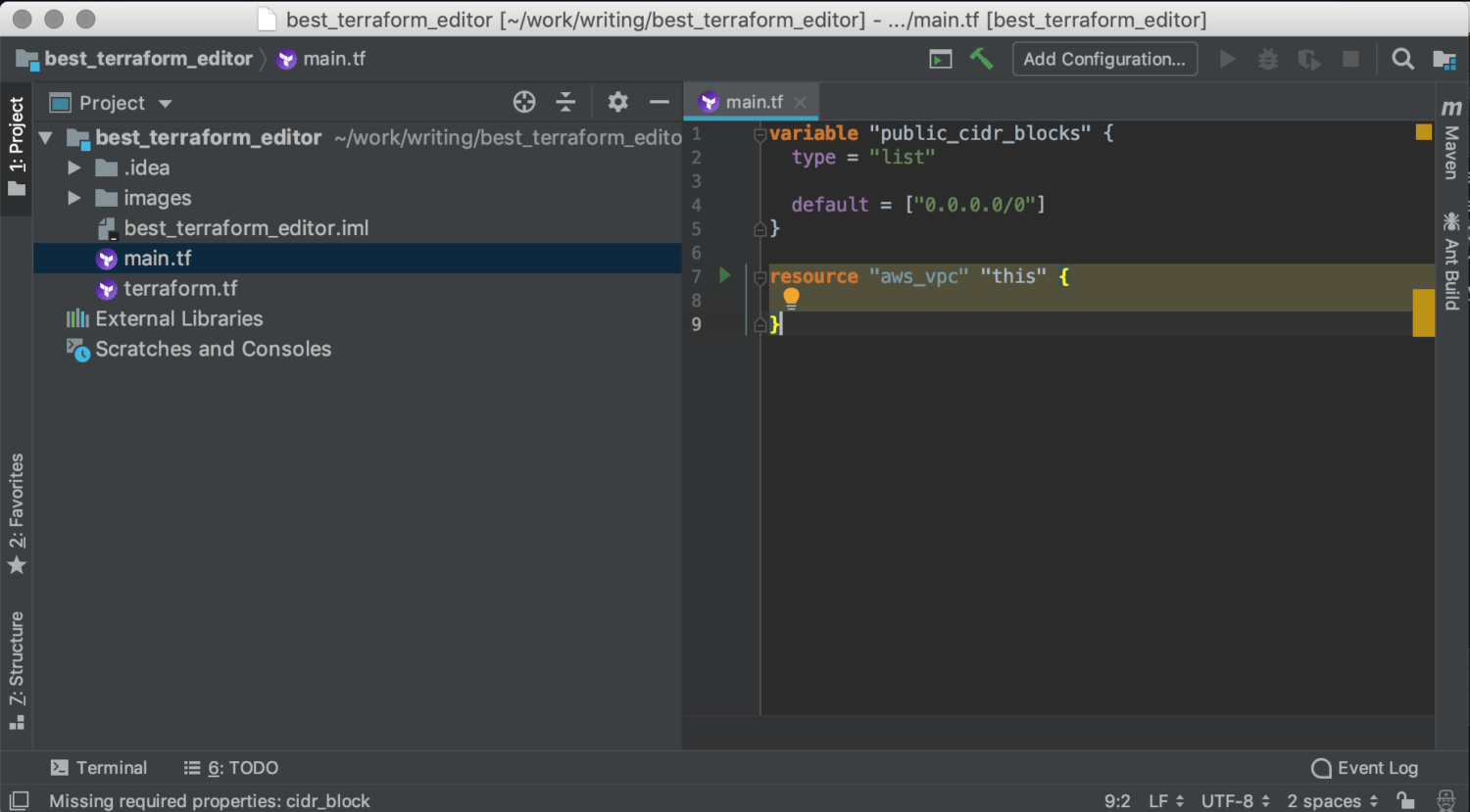Image resolution: width=1470 pixels, height=812 pixels.
Task: Open Project panel settings gear
Action: tap(617, 102)
